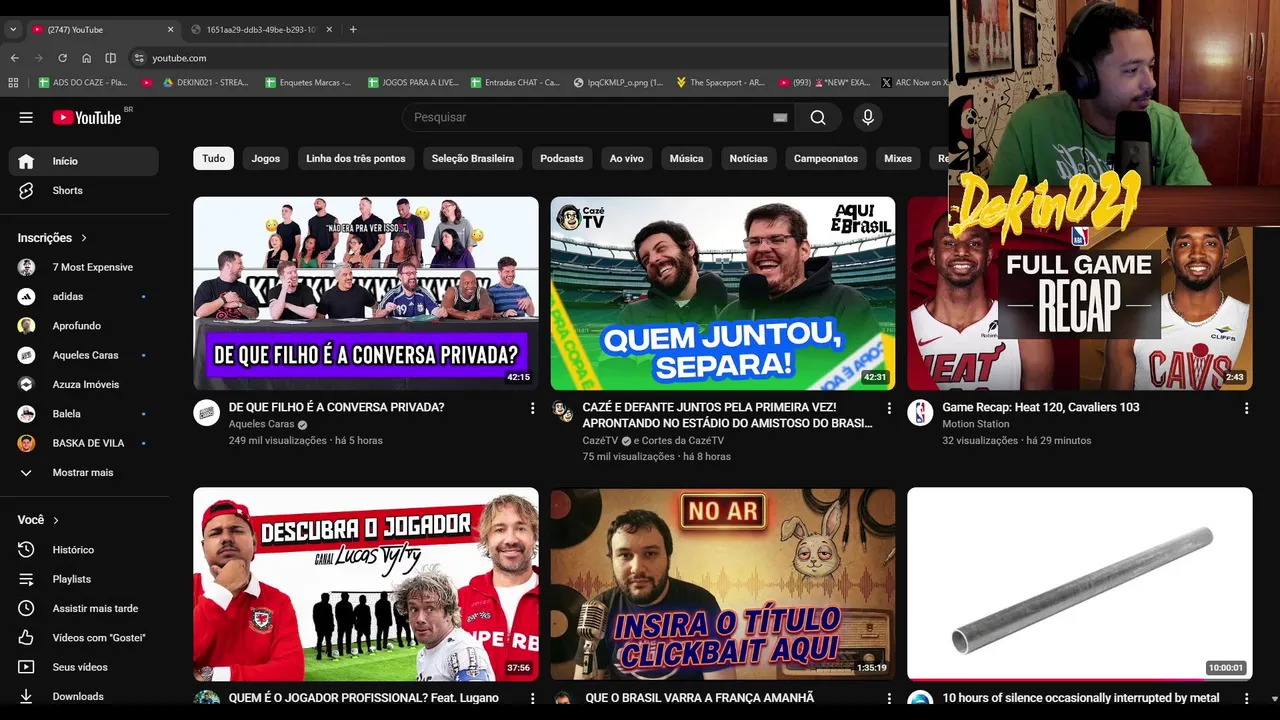Click the magnifier search button
This screenshot has height=720, width=1280.
pos(818,117)
